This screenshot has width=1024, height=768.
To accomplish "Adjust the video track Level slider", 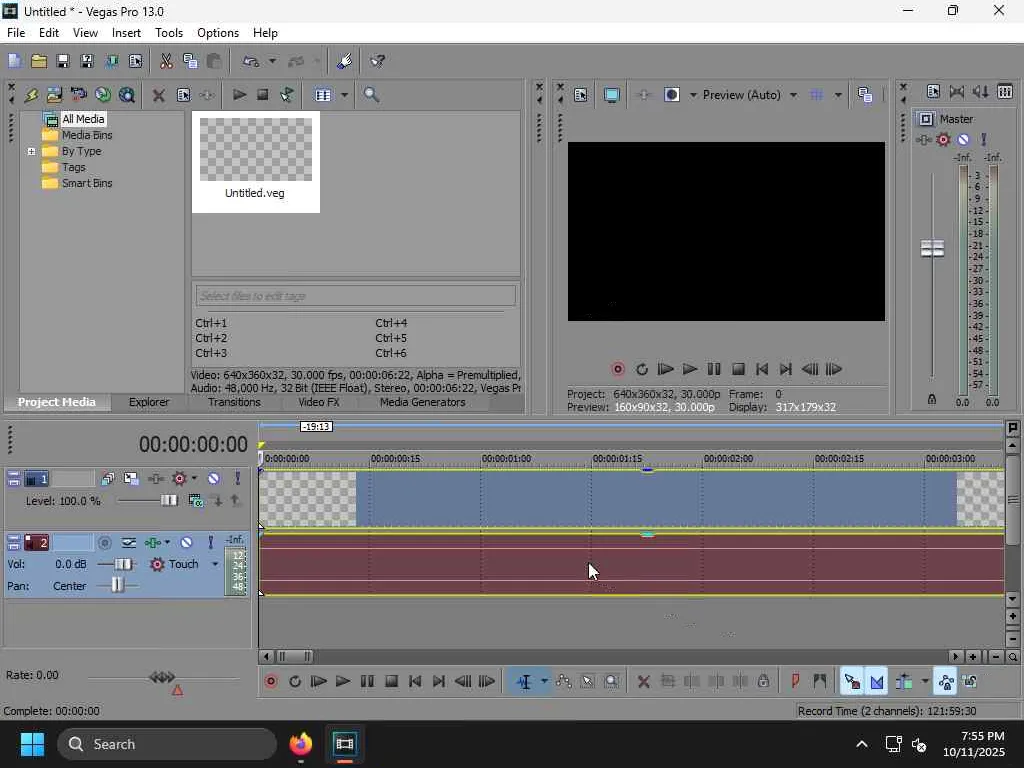I will [x=168, y=501].
